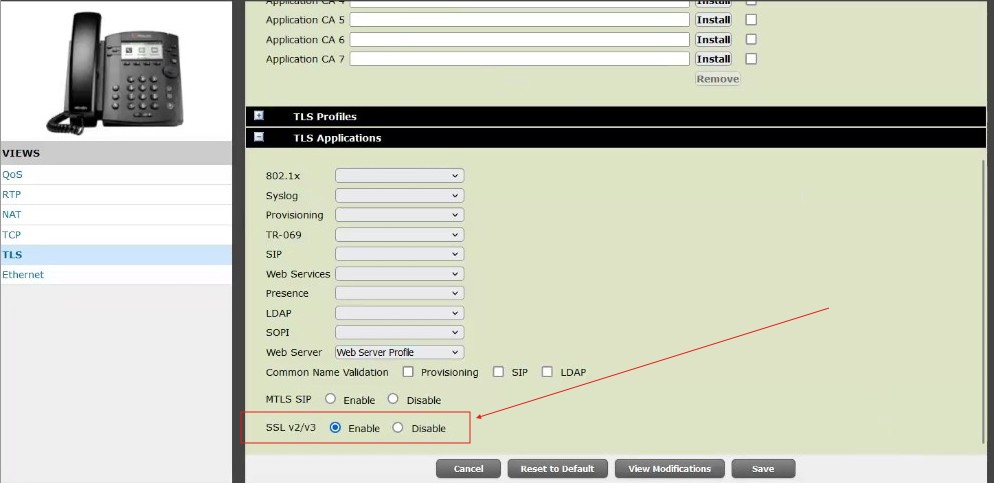The image size is (994, 483).
Task: Check Provisioning common name validation
Action: 408,372
